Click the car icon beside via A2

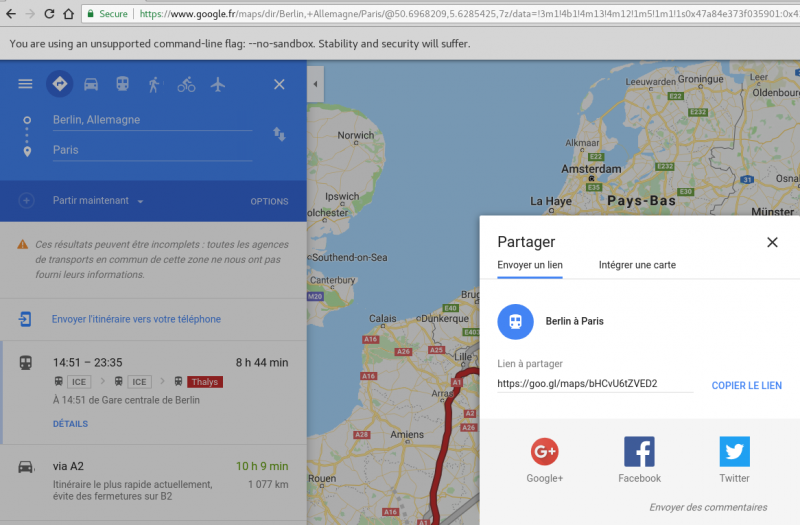(x=26, y=466)
